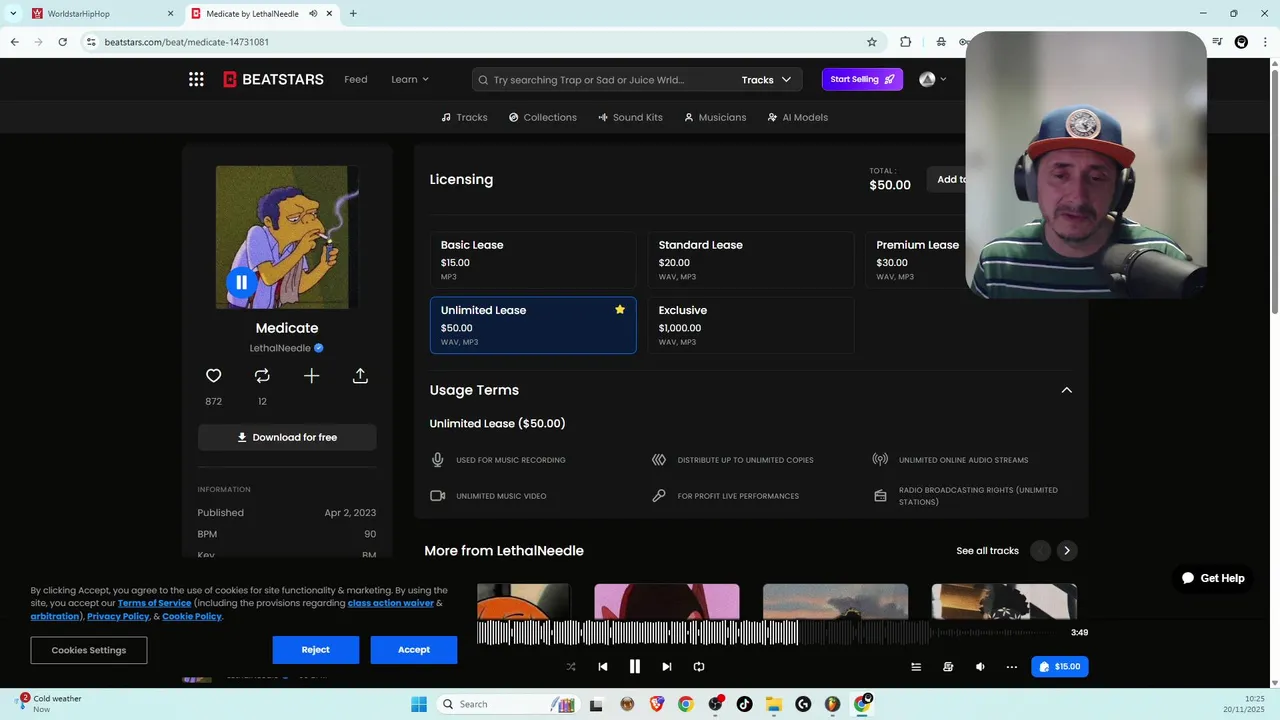Open the Cookie Policy link
This screenshot has height=720, width=1280.
(x=192, y=616)
